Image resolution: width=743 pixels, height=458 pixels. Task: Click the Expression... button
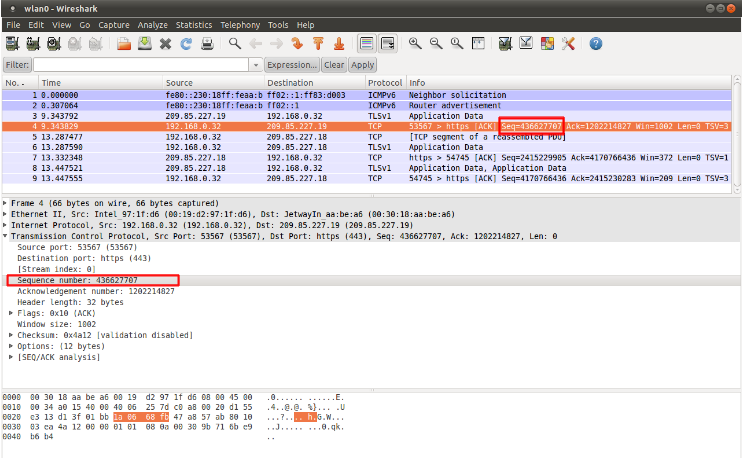point(291,65)
